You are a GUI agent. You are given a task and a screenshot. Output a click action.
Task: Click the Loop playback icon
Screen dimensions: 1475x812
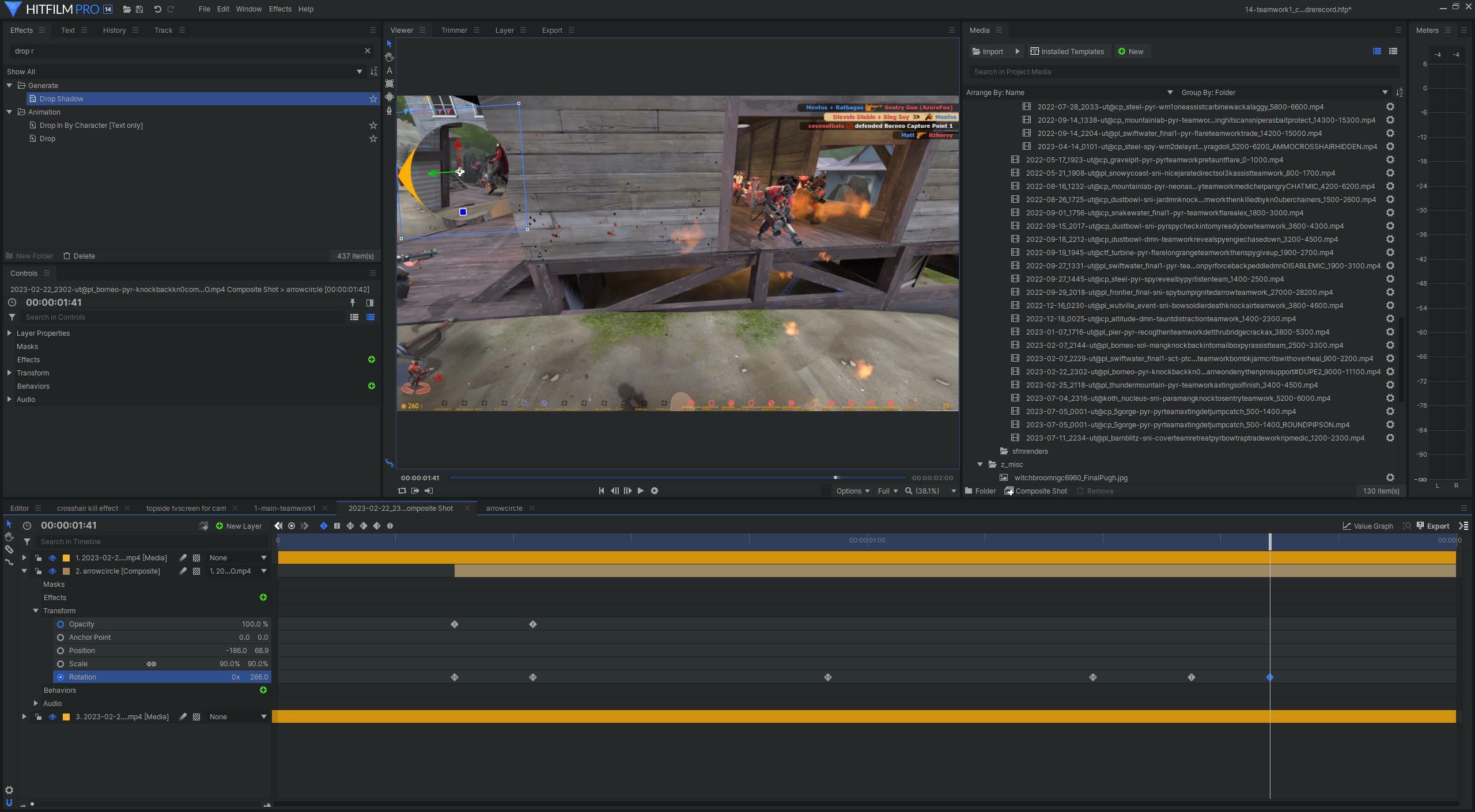(402, 491)
